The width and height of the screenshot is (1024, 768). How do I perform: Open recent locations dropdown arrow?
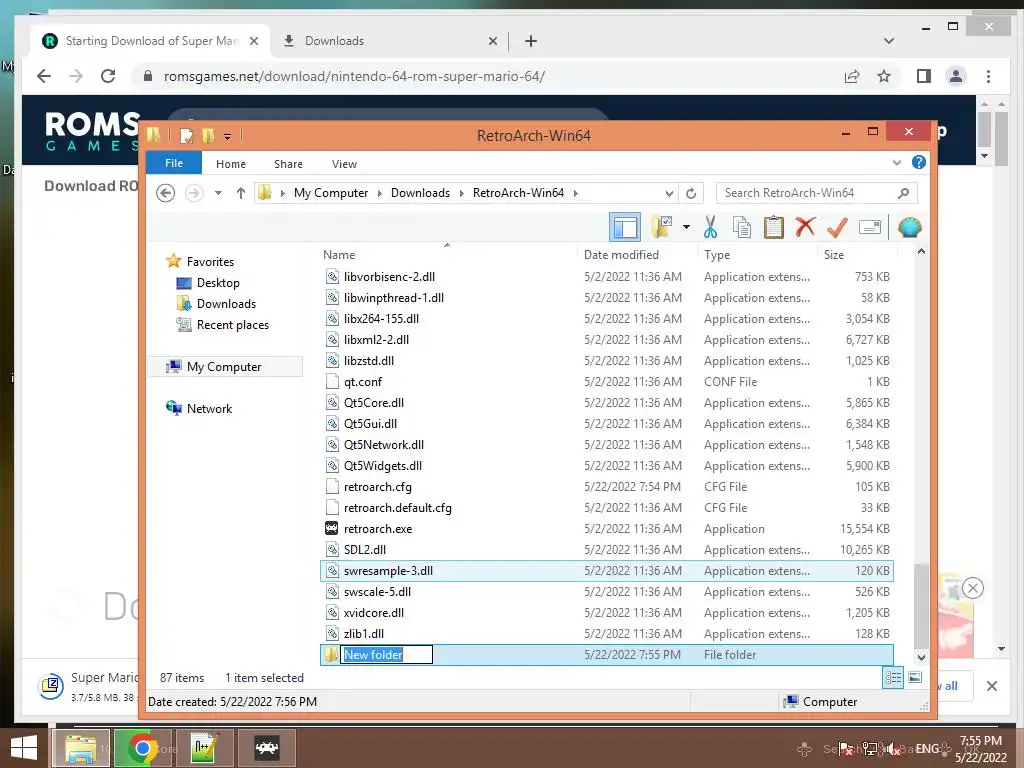[x=218, y=193]
